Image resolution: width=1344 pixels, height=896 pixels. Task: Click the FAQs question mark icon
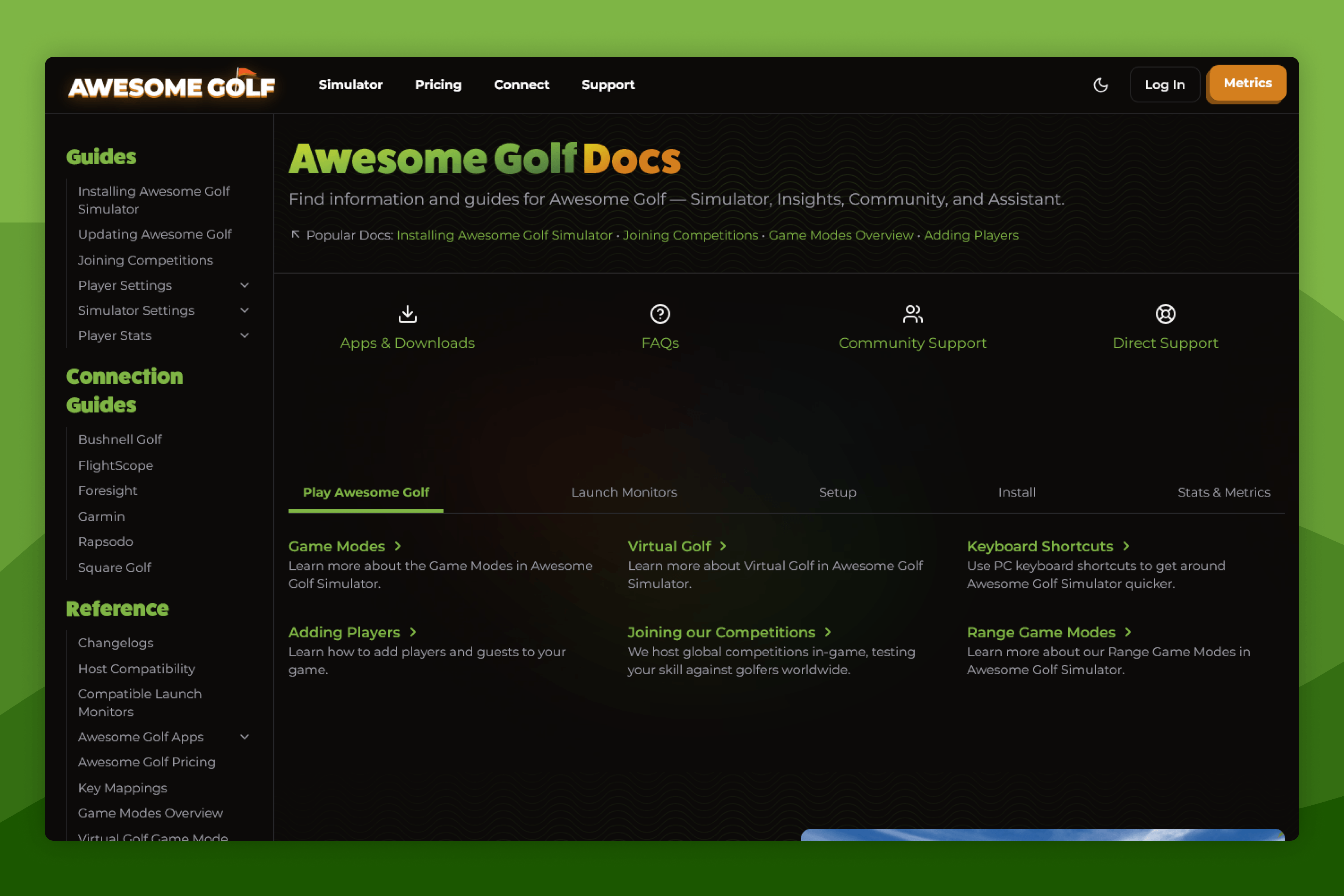pyautogui.click(x=660, y=314)
